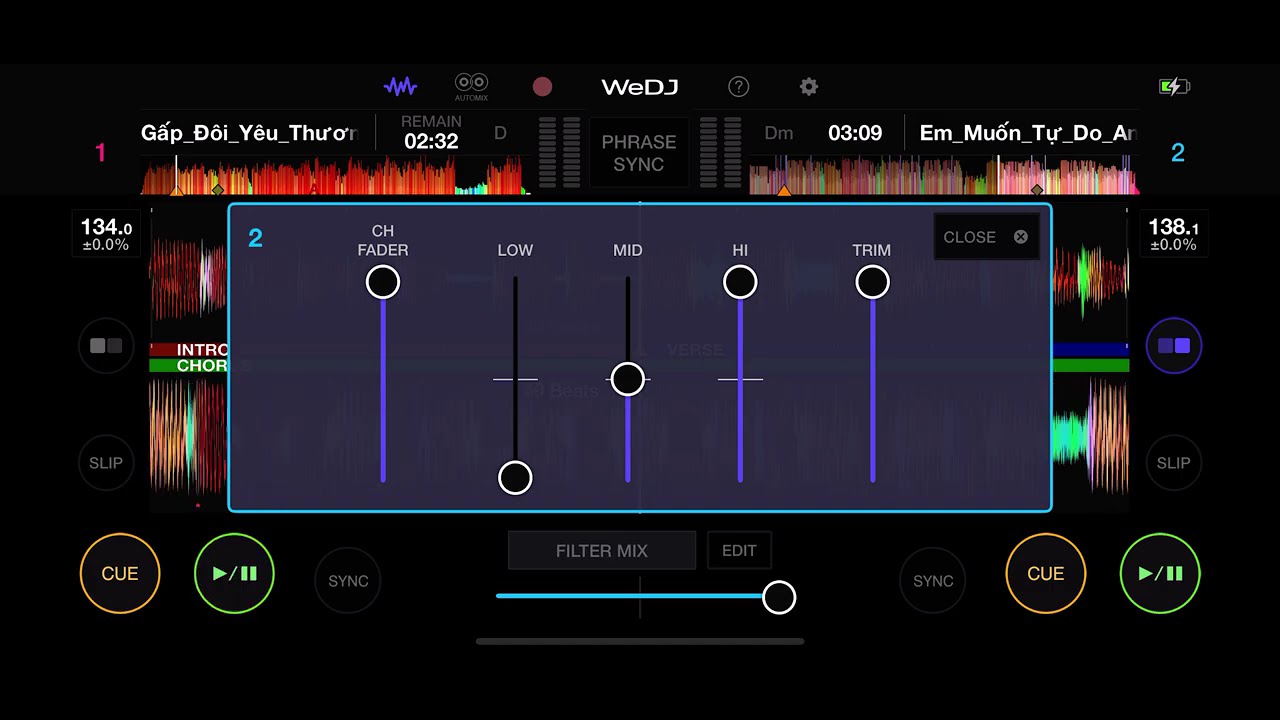This screenshot has height=720, width=1280.
Task: Open settings via gear icon
Action: click(809, 87)
